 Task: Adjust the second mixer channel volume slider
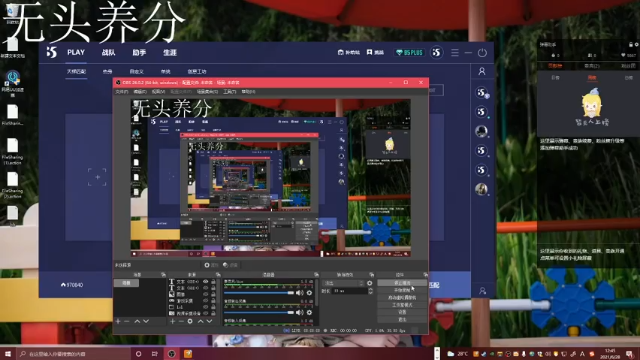click(x=259, y=313)
